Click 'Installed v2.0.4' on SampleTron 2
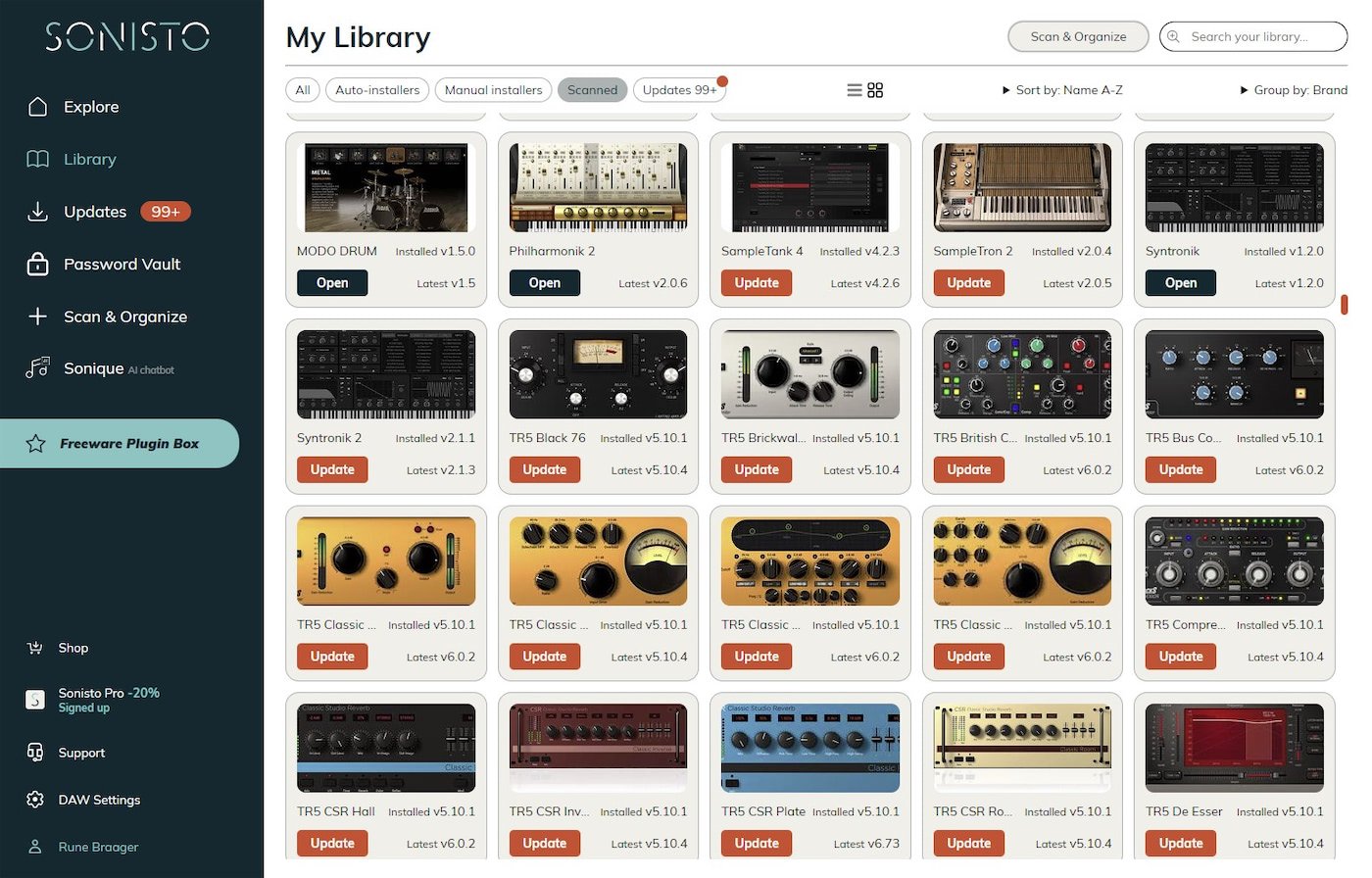 1072,251
